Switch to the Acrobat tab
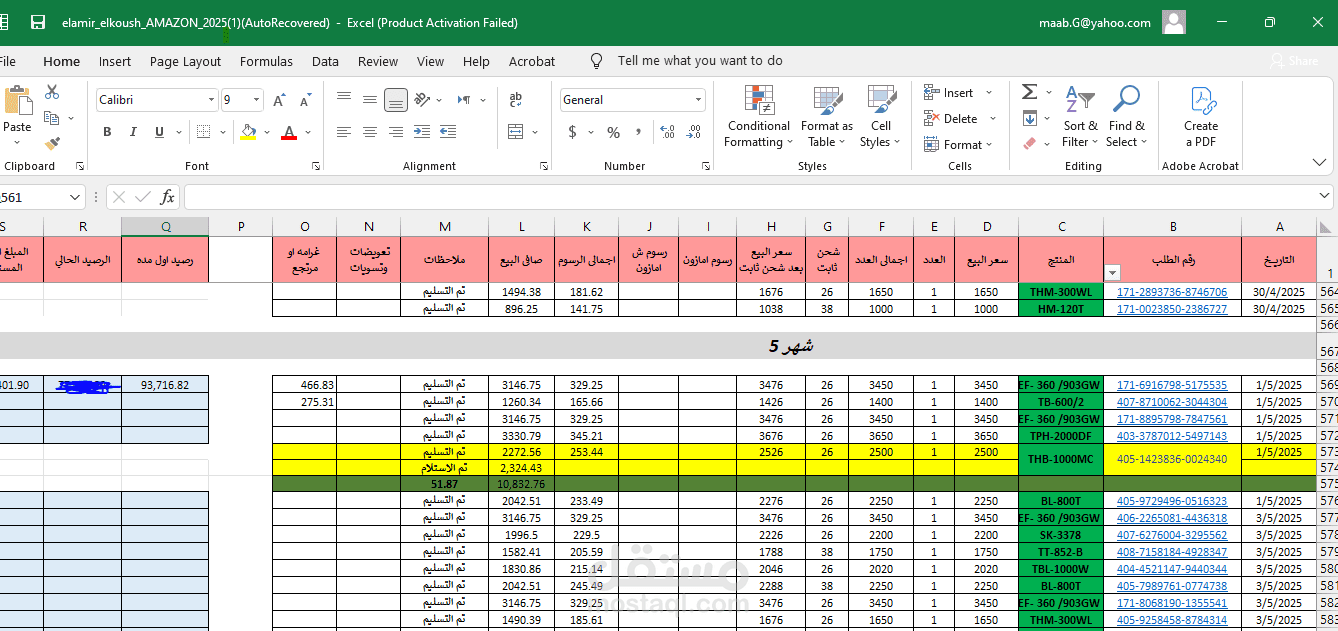 pos(532,61)
